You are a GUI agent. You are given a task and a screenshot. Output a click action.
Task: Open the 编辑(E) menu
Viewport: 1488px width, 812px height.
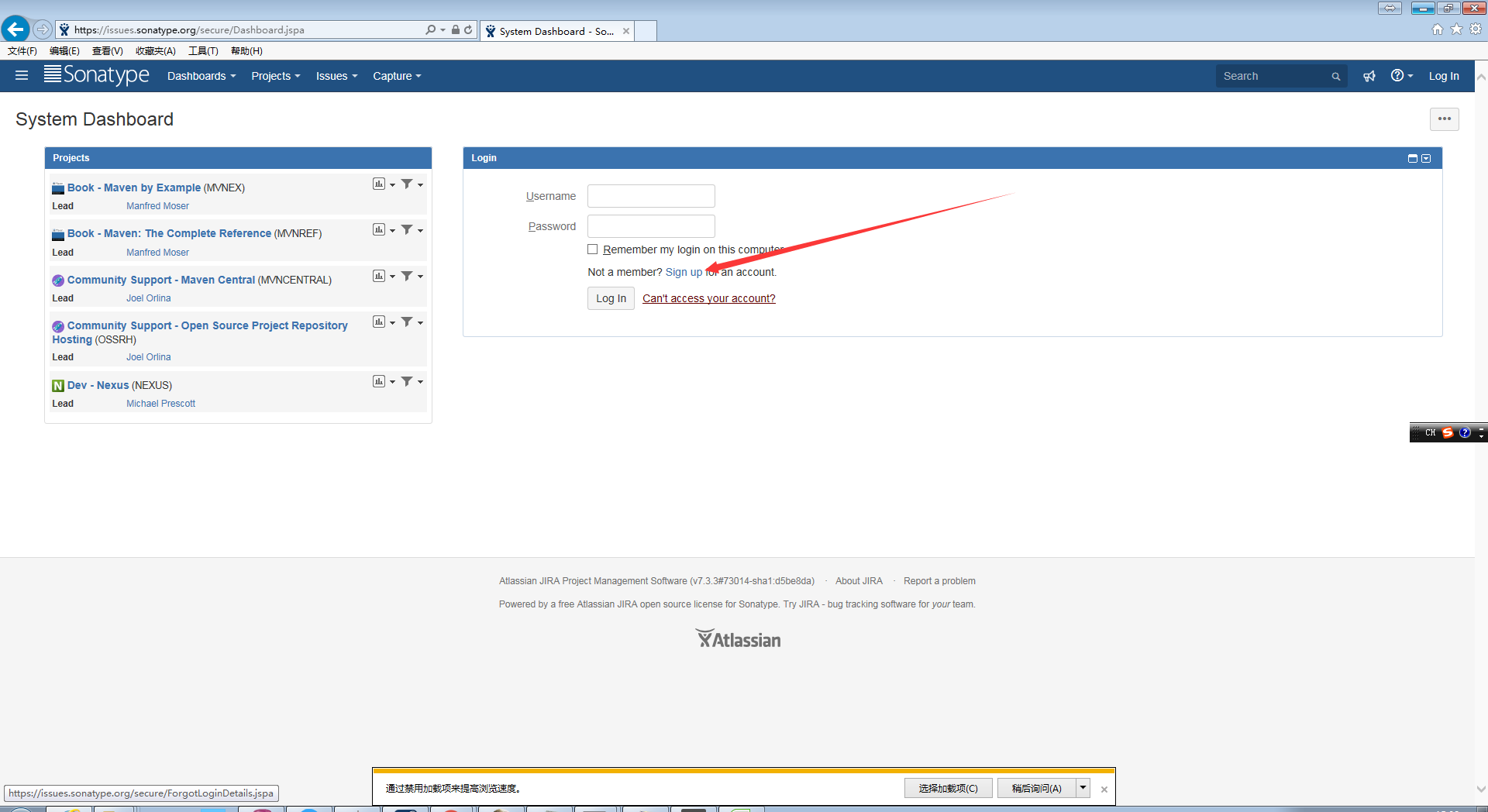point(64,51)
